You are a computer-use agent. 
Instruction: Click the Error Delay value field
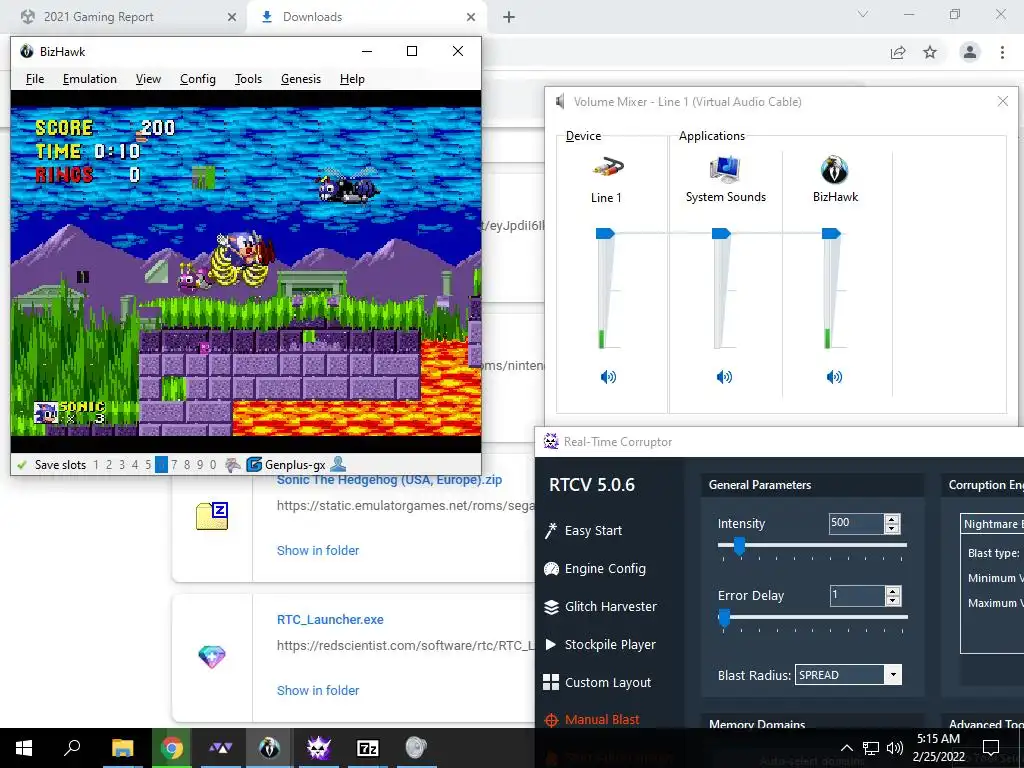(856, 595)
